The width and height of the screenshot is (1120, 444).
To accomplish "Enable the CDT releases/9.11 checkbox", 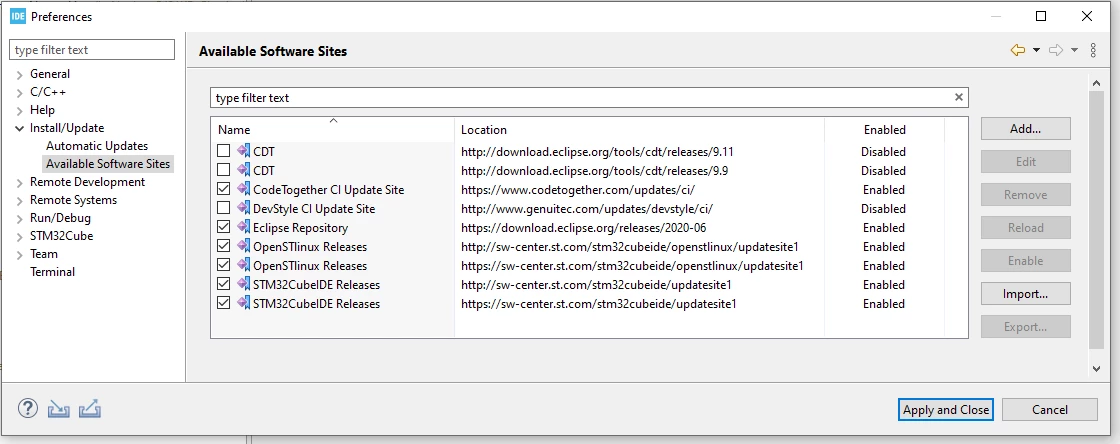I will pos(224,151).
